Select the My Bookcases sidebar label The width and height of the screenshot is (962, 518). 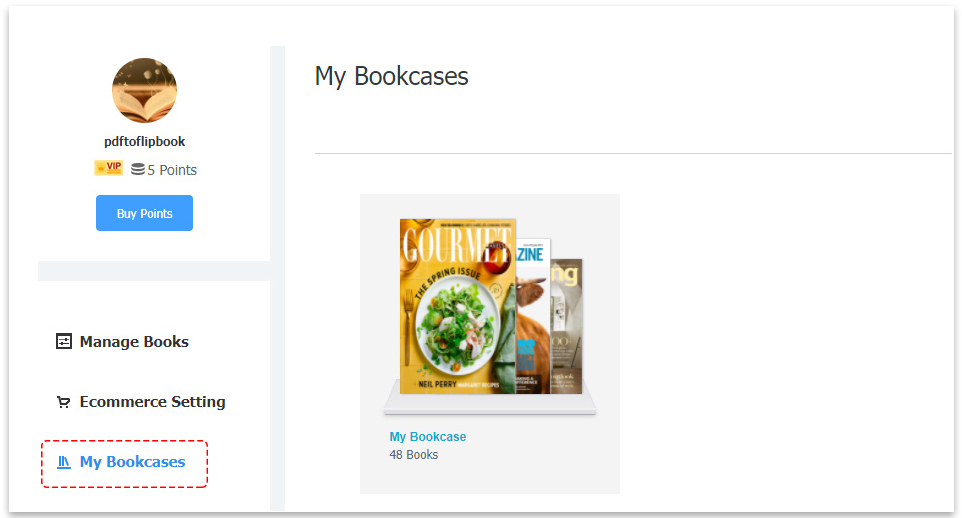pos(132,462)
